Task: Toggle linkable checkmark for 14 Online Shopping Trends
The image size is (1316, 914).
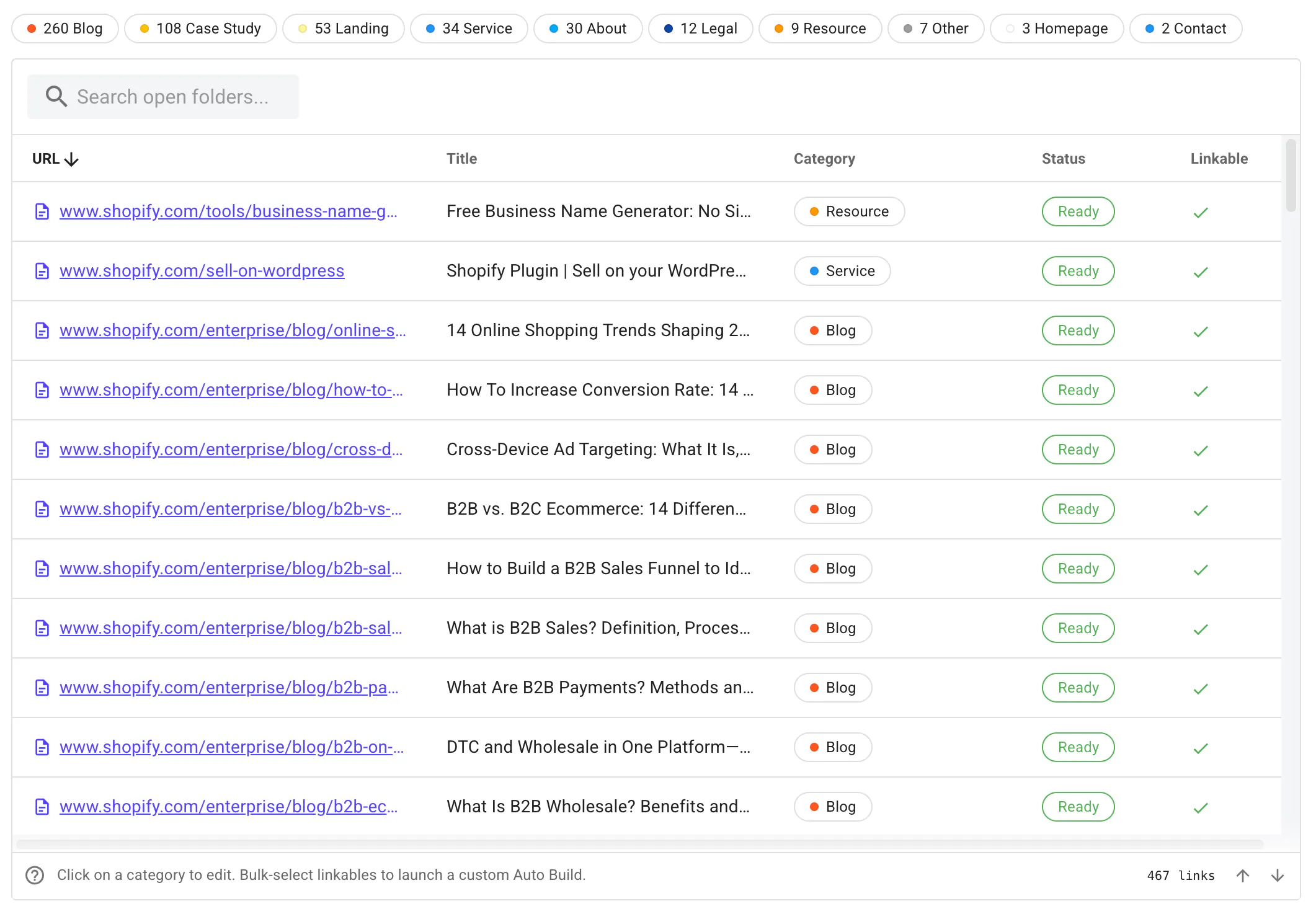Action: tap(1201, 332)
